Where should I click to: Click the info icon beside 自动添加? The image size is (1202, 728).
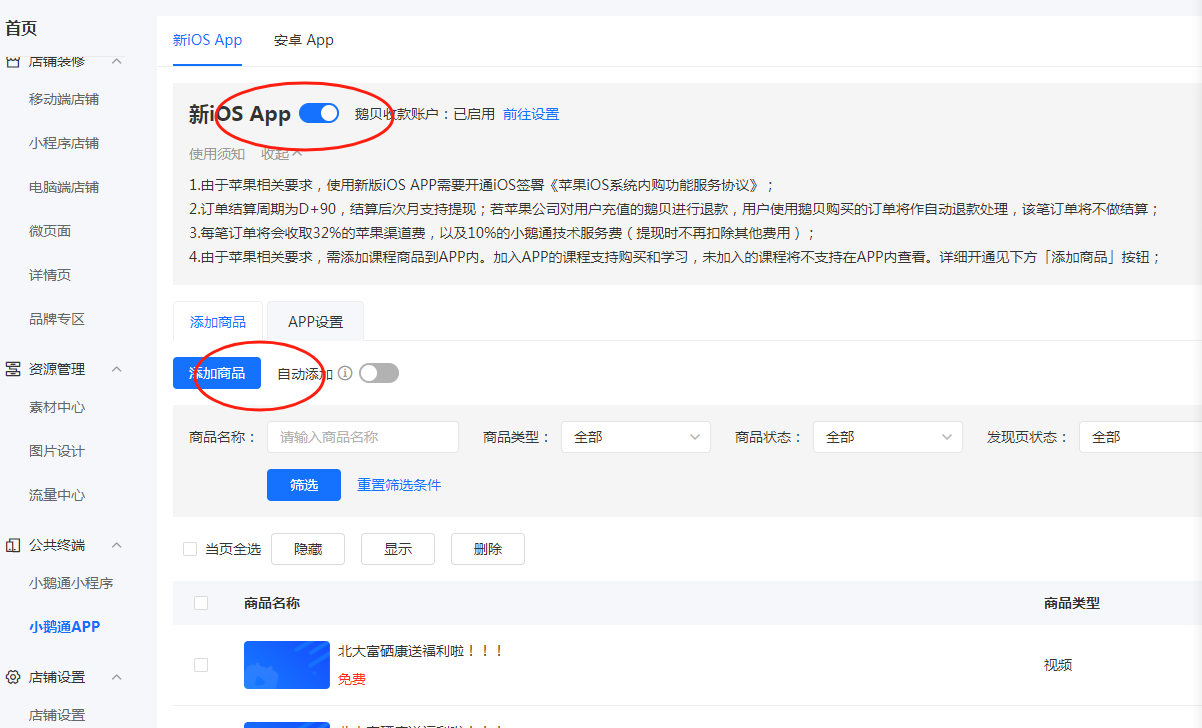pyautogui.click(x=345, y=373)
